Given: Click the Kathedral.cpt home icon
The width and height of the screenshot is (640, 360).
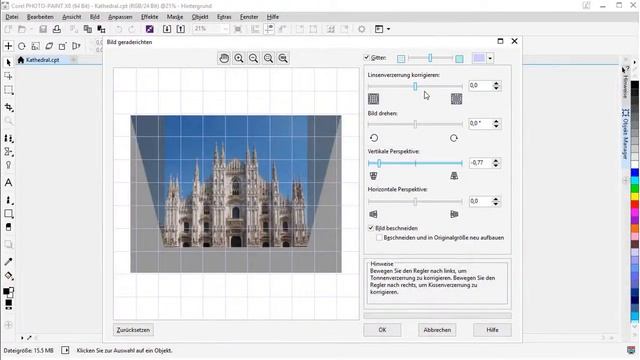Looking at the screenshot, I should (x=21, y=60).
